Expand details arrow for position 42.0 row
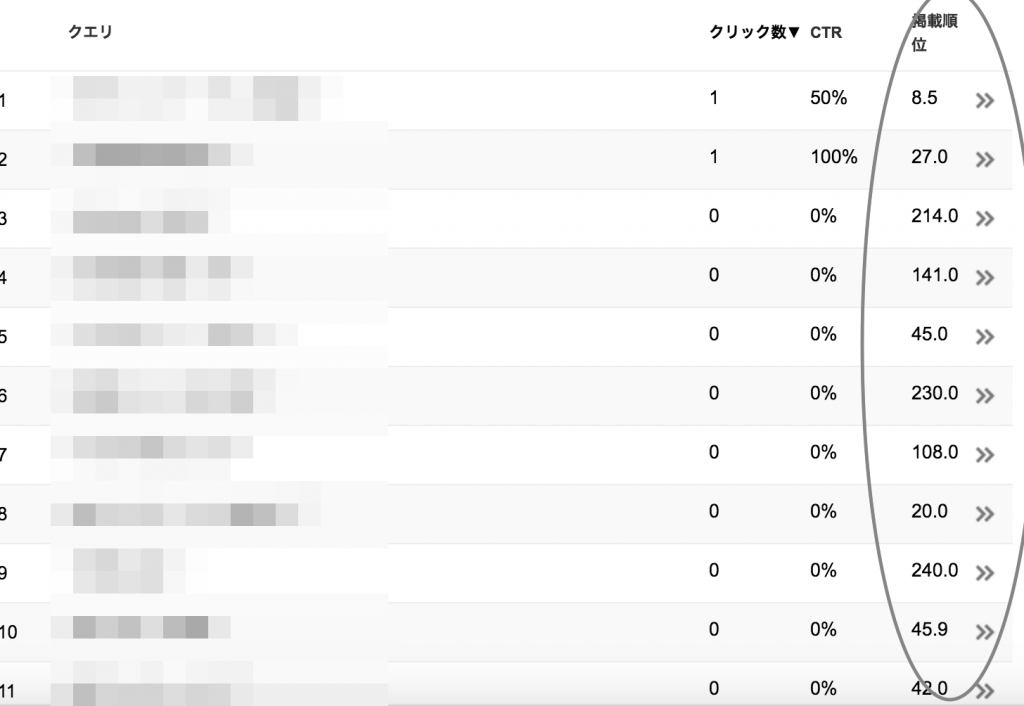 985,690
